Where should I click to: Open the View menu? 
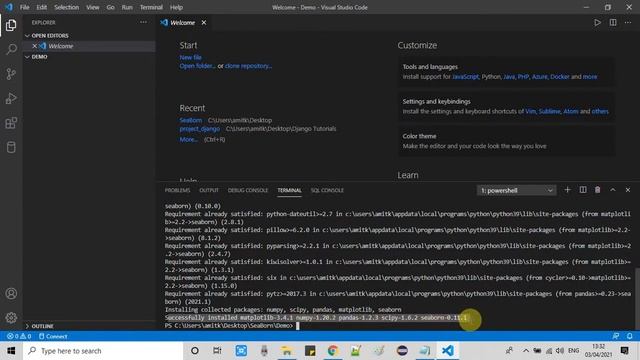(93, 7)
